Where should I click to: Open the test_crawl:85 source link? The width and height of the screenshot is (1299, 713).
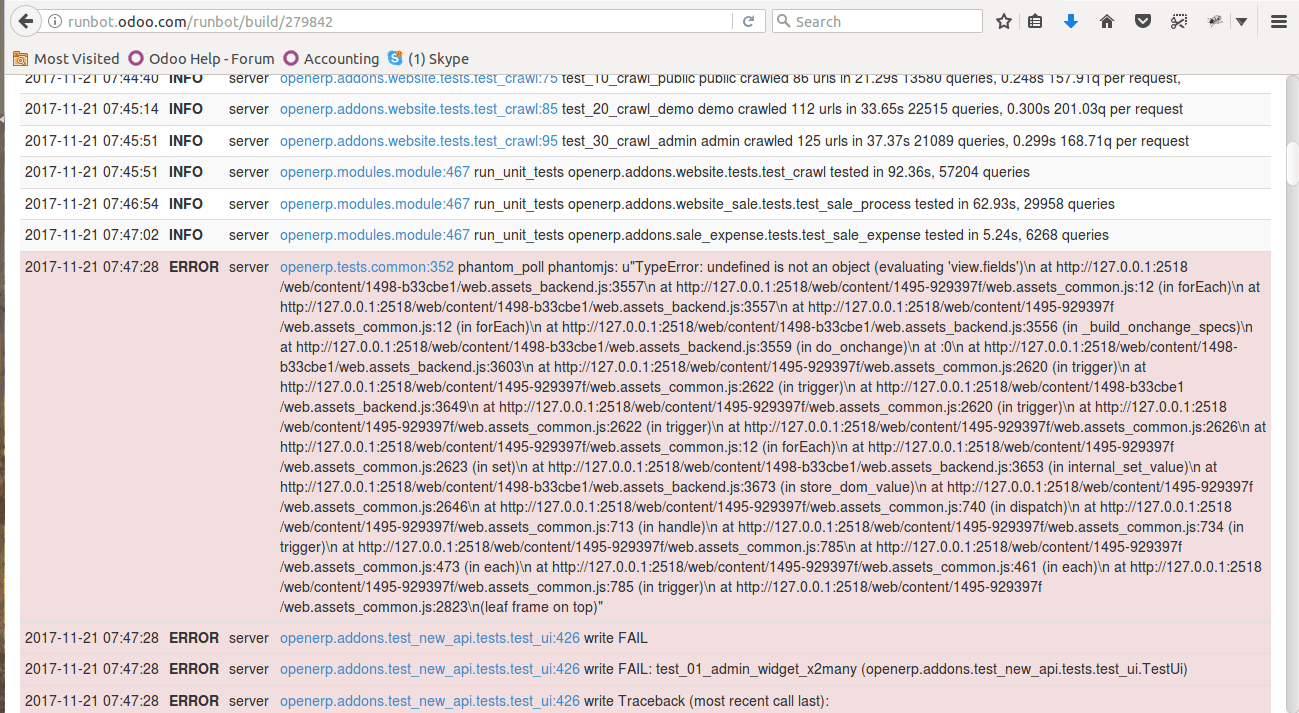click(x=419, y=109)
